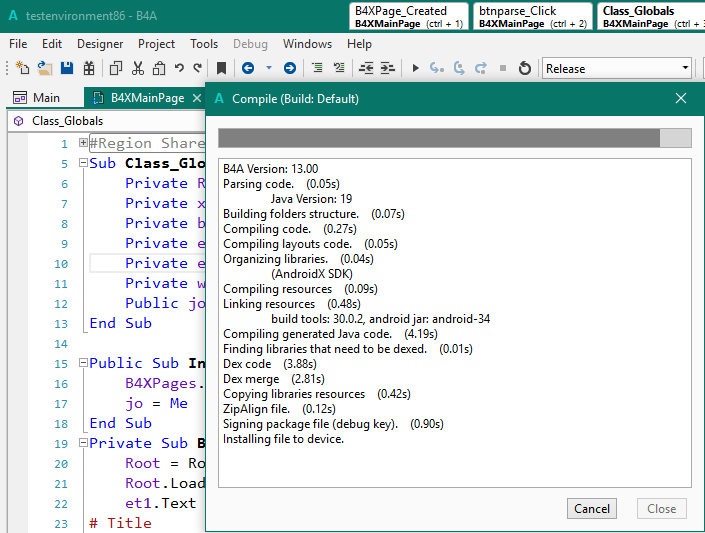
Task: Click the Copy toolbar icon
Action: click(x=116, y=68)
